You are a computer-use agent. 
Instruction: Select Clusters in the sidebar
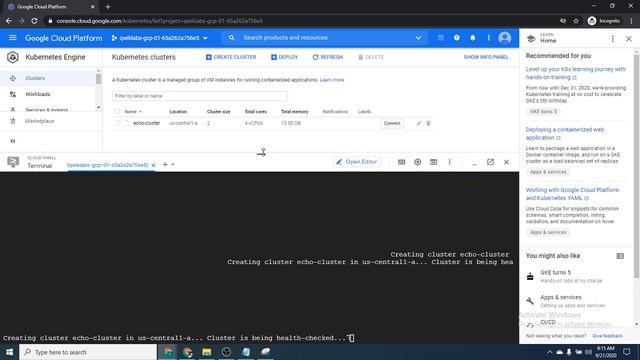pyautogui.click(x=48, y=78)
